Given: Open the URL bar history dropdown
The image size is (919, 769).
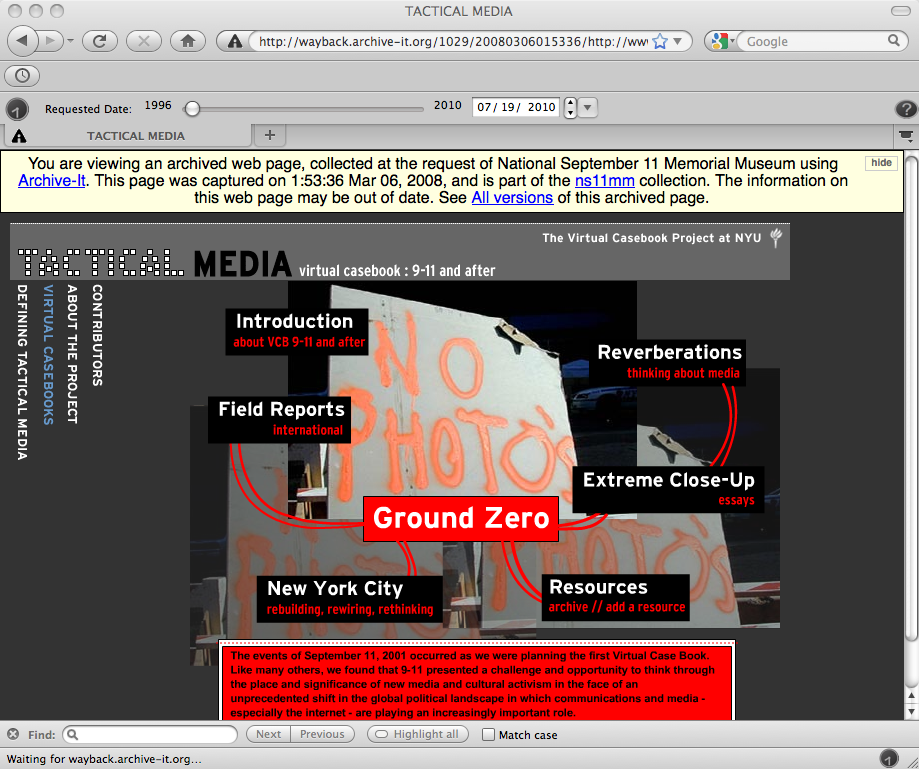Looking at the screenshot, I should [x=678, y=42].
